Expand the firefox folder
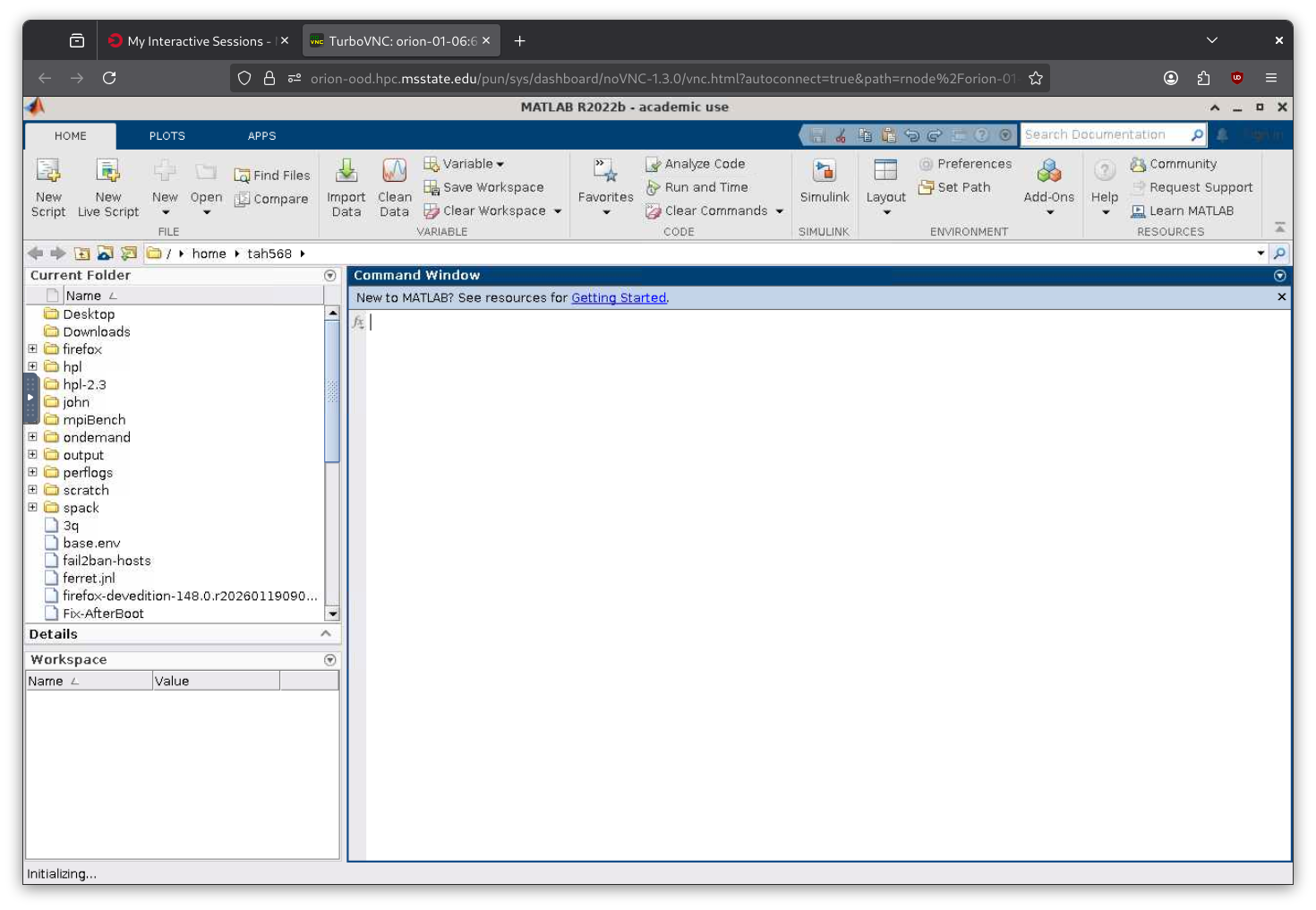Screen dimensions: 1316x910 [32, 348]
